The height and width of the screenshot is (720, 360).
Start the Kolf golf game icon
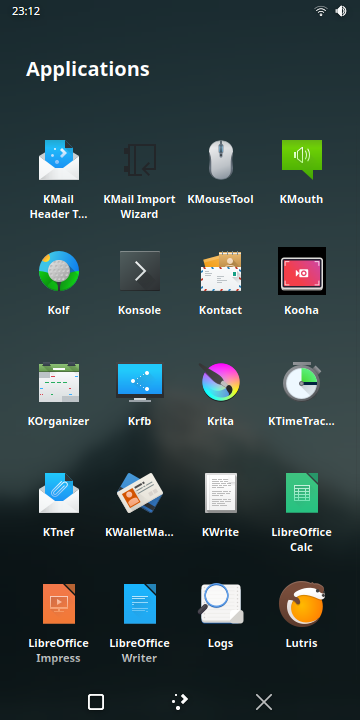[x=59, y=271]
